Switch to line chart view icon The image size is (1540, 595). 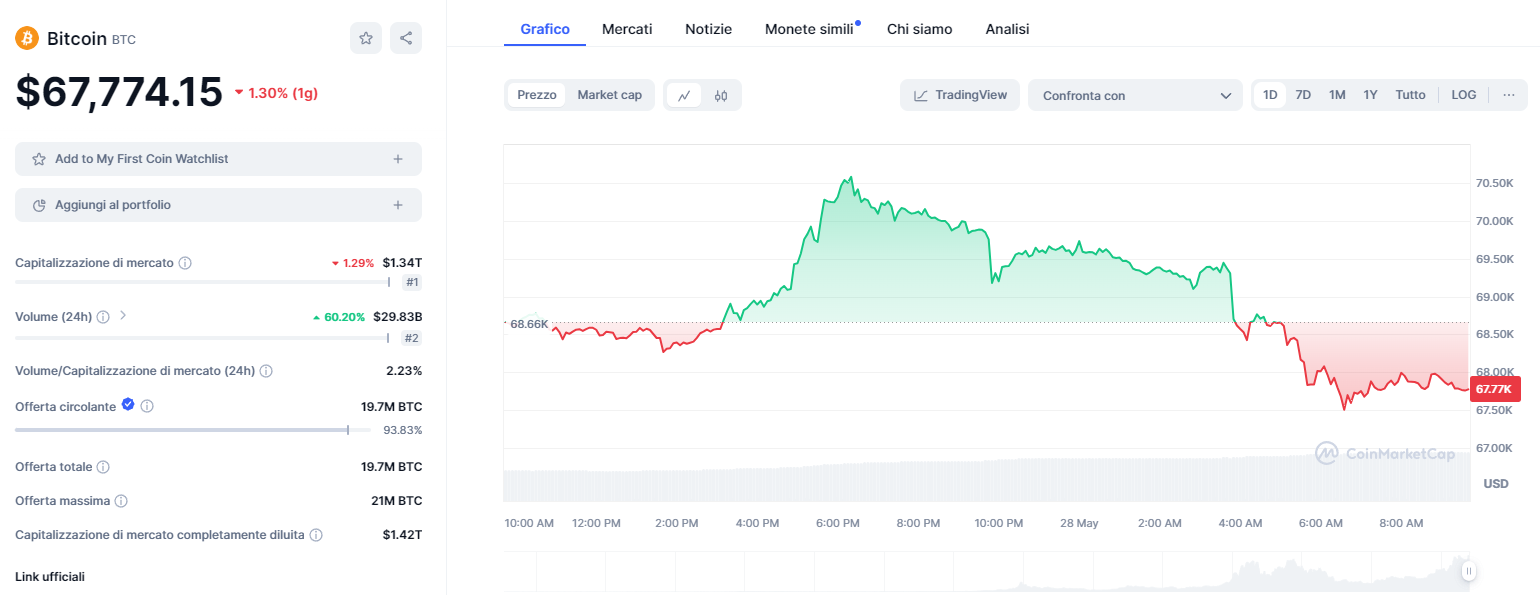(684, 95)
